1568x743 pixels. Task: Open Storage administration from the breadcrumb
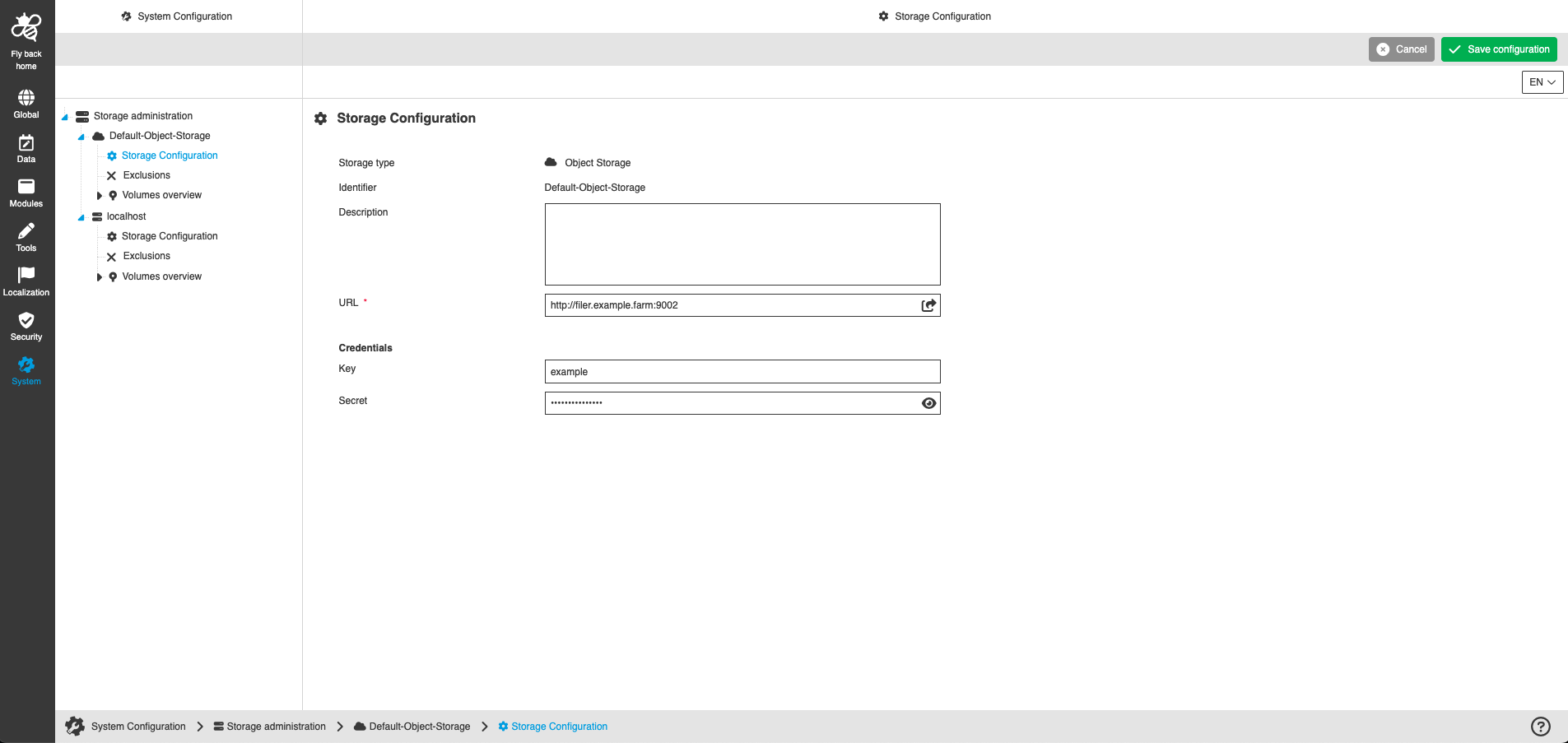pyautogui.click(x=277, y=726)
